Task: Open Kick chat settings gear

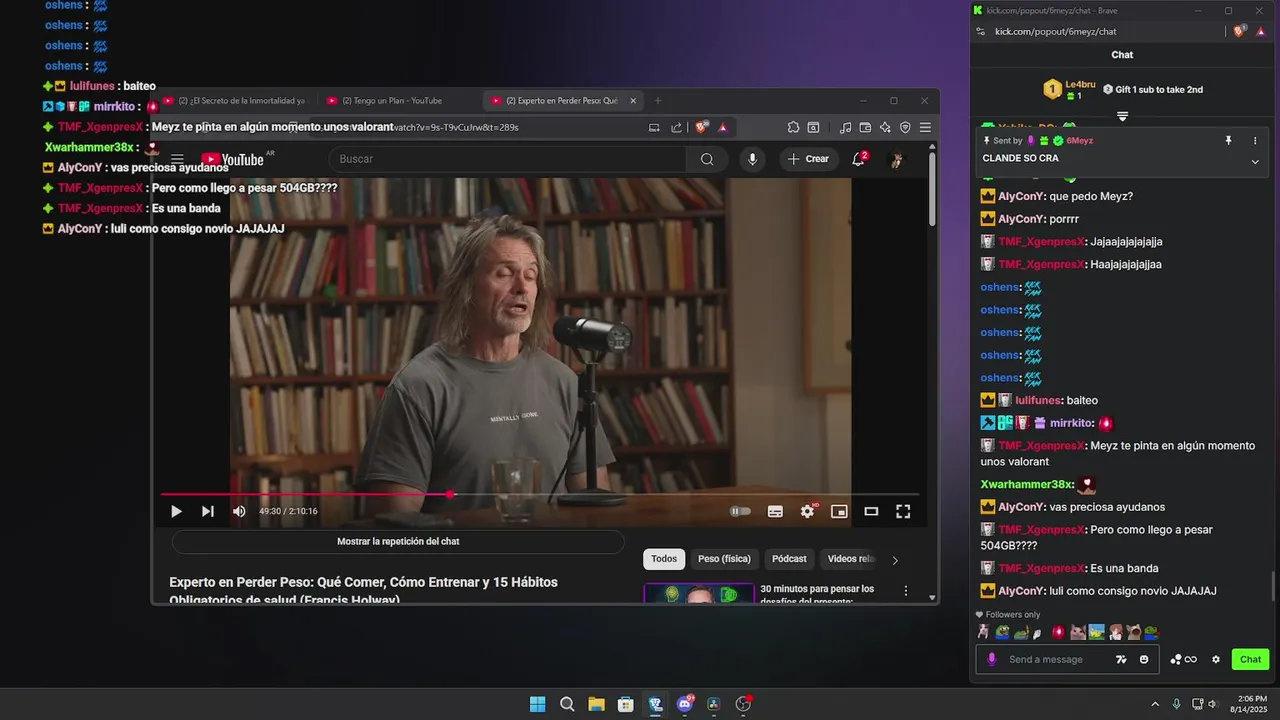Action: point(1216,659)
